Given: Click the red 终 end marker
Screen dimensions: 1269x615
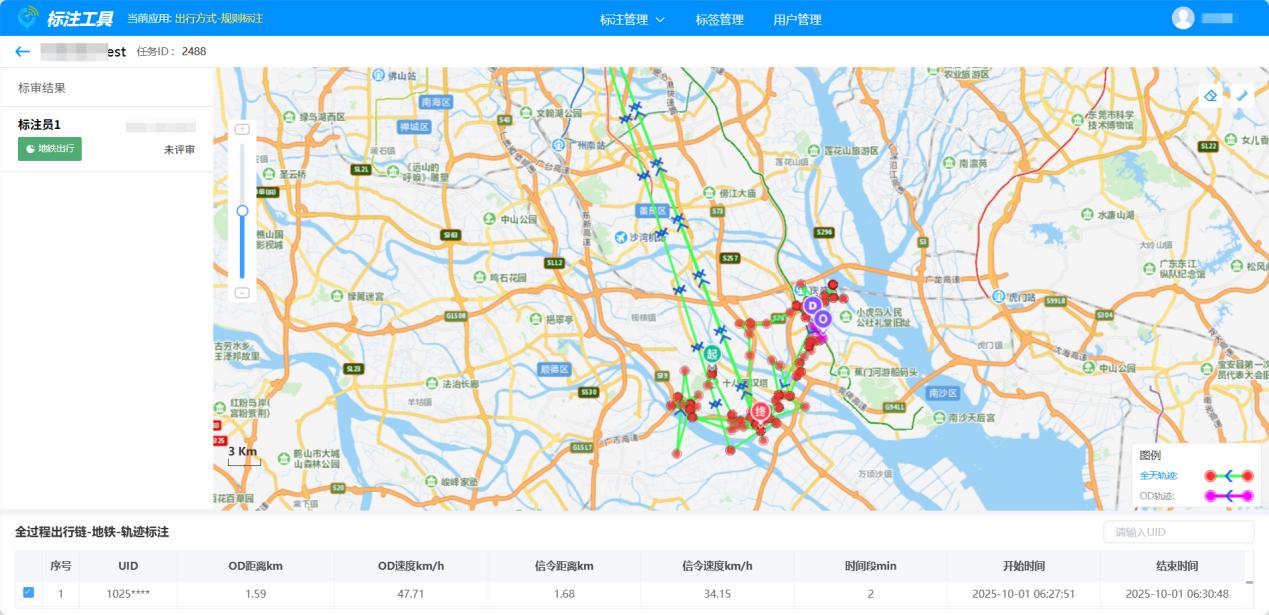Looking at the screenshot, I should point(760,411).
